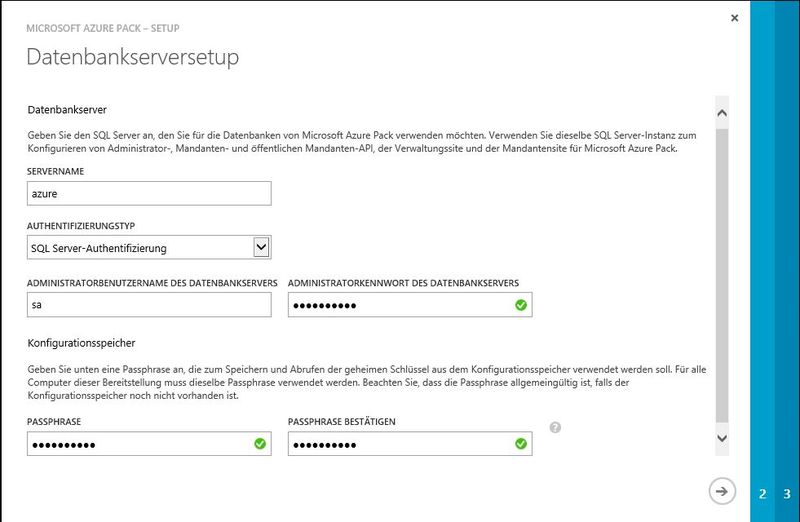Click the Datenbankserver section heading
800x522 pixels.
tap(67, 110)
